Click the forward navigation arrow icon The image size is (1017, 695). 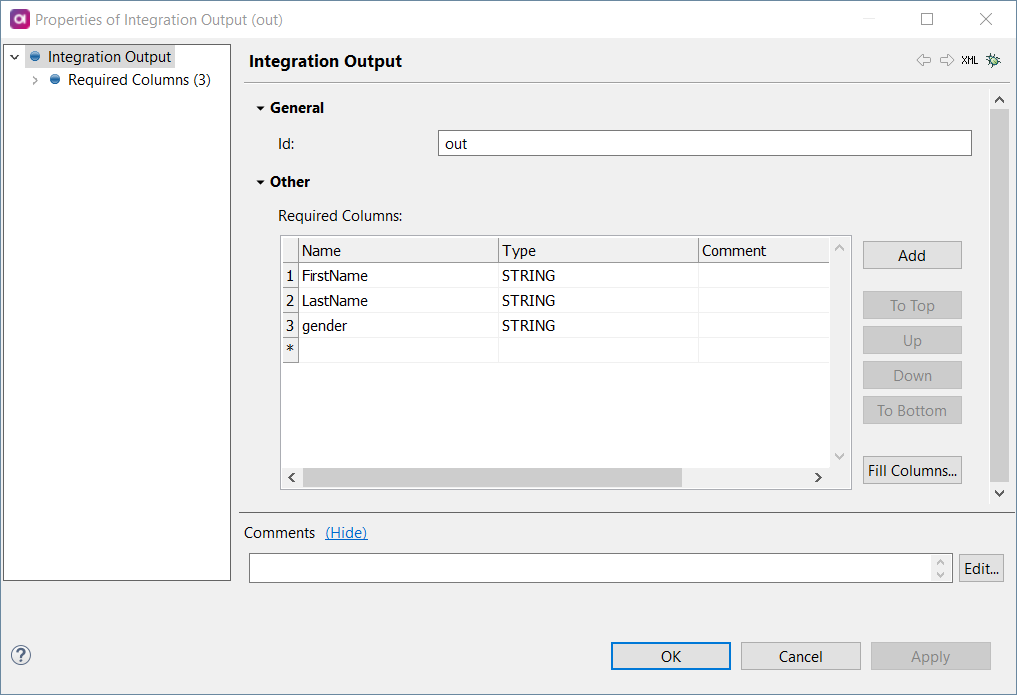point(946,60)
